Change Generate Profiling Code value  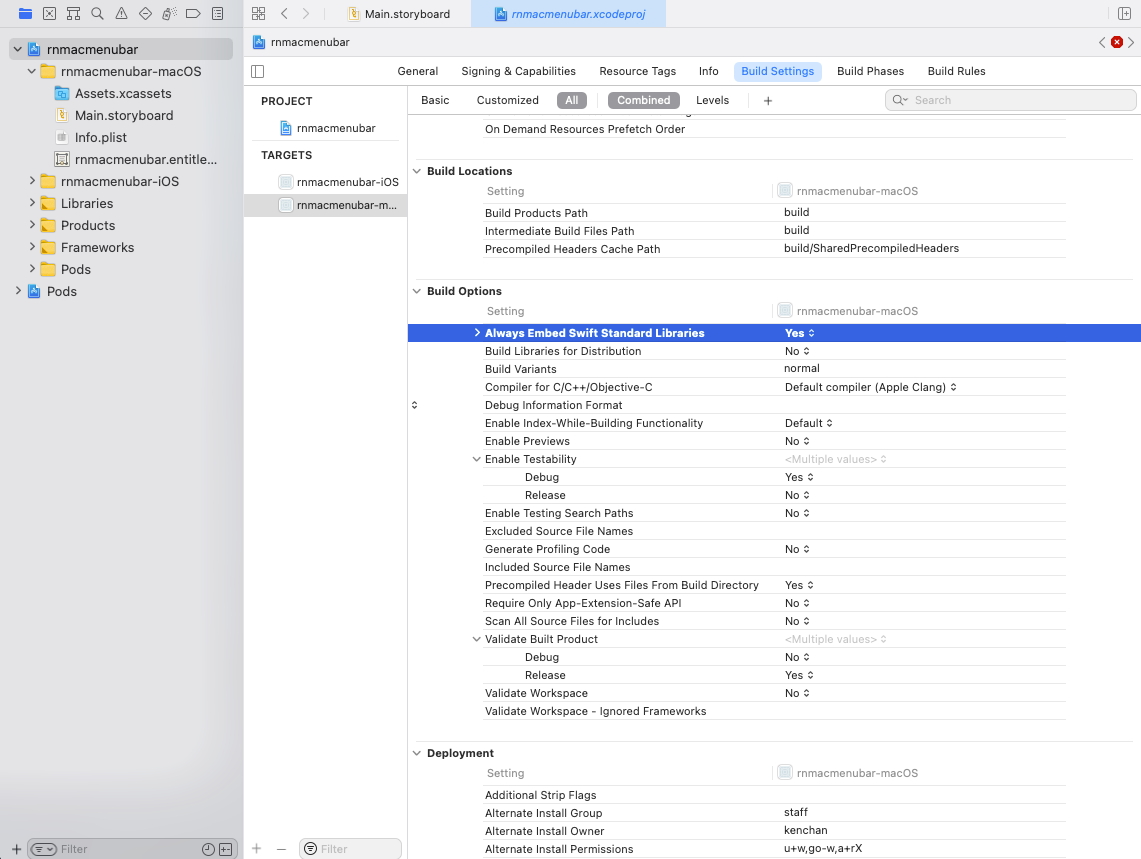[798, 549]
